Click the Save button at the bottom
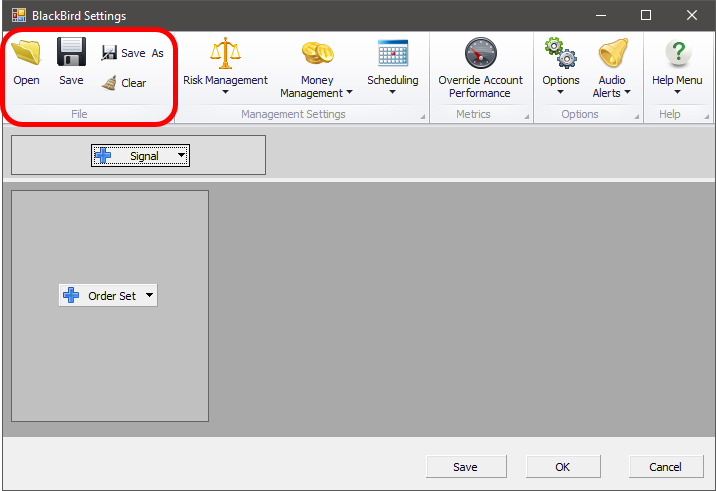The width and height of the screenshot is (716, 491). pos(466,466)
